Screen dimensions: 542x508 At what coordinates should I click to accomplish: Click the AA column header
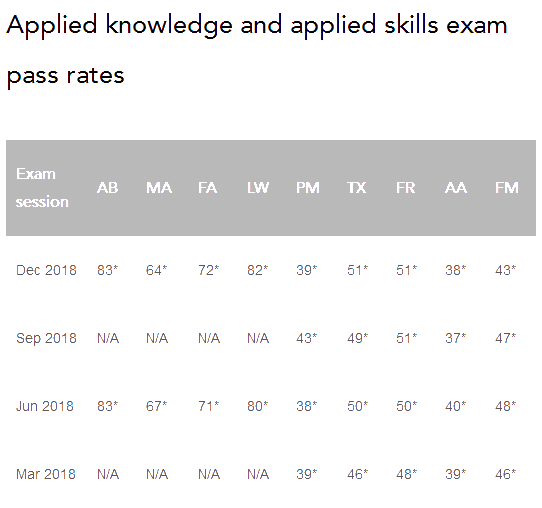click(x=456, y=188)
